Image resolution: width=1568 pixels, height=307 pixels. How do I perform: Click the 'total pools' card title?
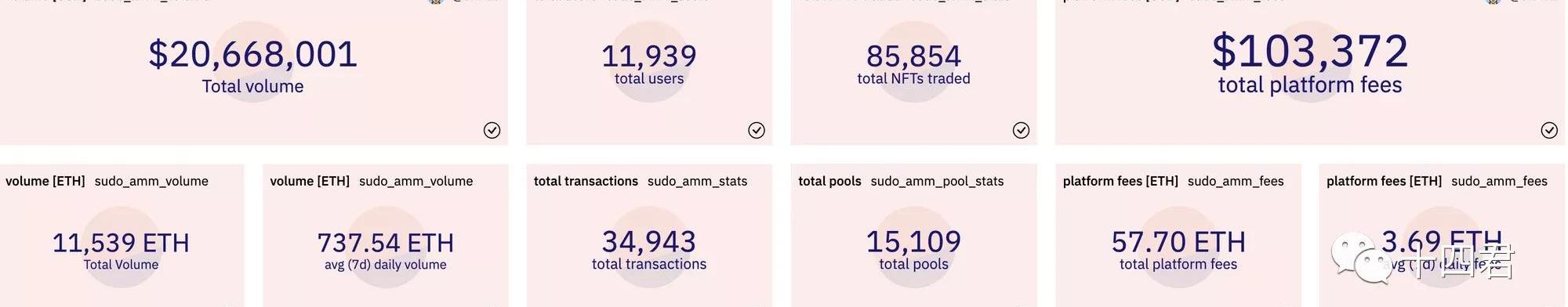tap(829, 181)
